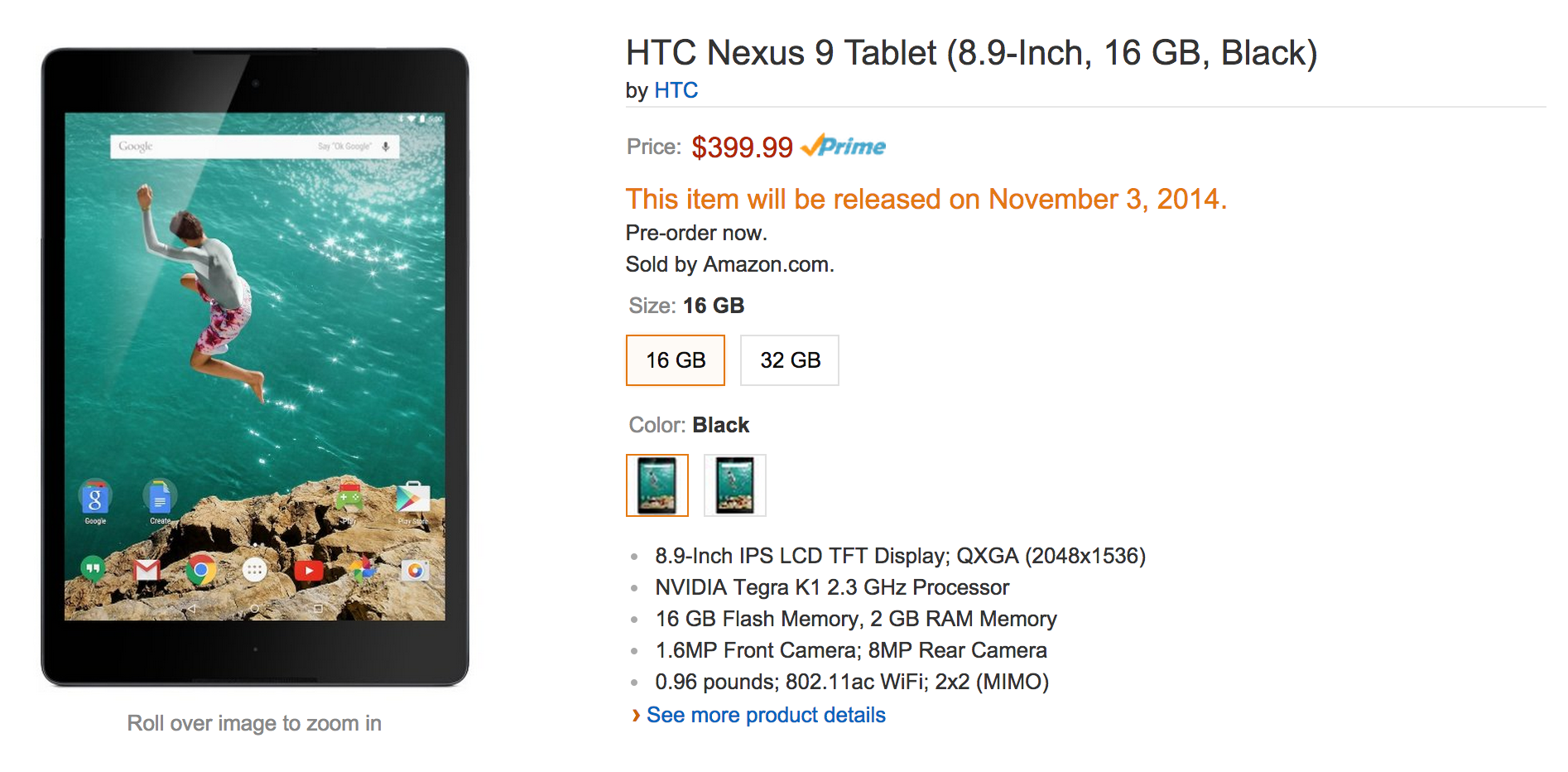
Task: Tap the app drawer icon on the tablet
Action: point(255,570)
